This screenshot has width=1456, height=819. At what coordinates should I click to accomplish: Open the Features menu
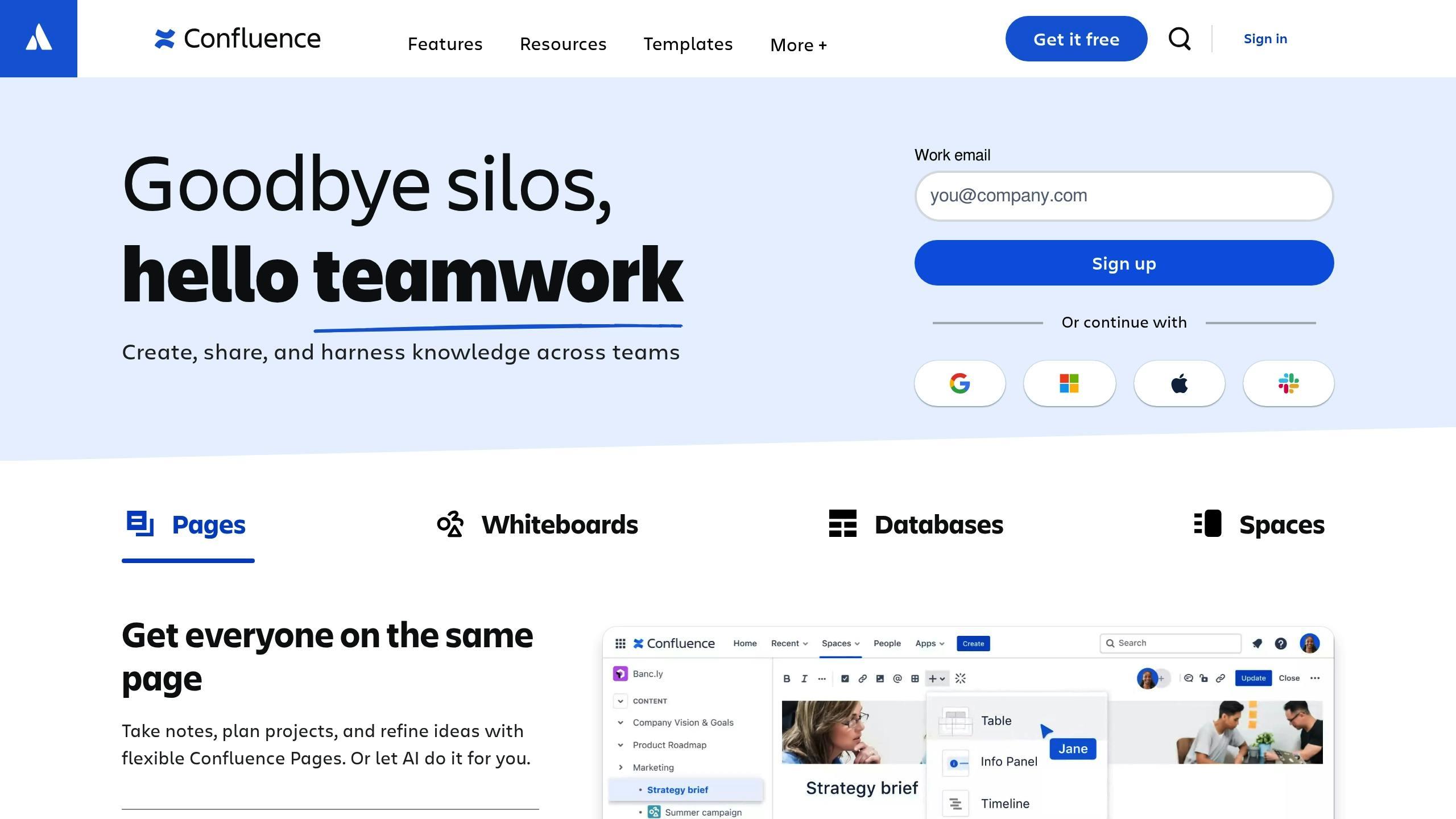(x=445, y=44)
